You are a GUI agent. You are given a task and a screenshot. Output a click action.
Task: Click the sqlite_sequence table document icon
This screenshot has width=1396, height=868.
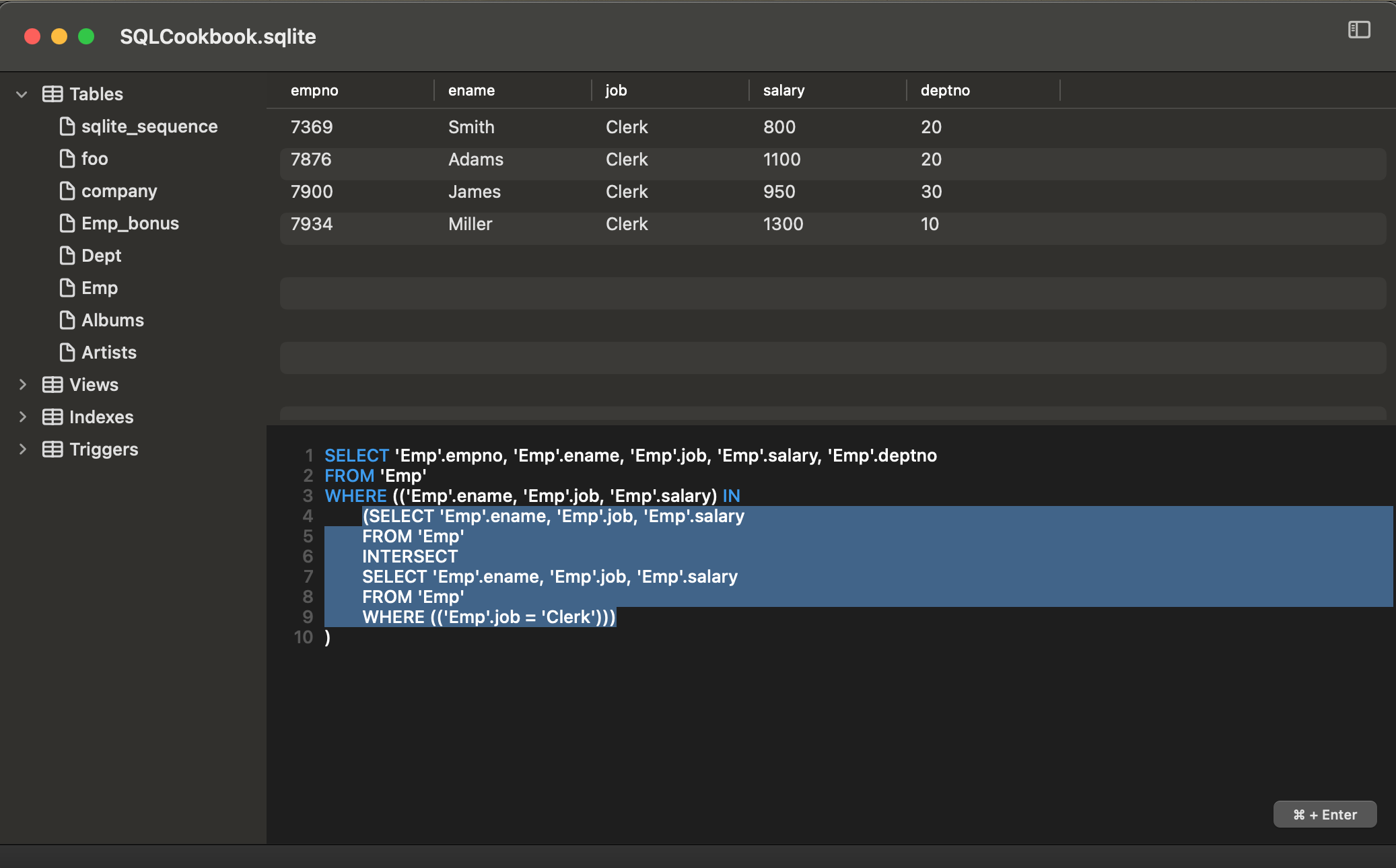(67, 126)
